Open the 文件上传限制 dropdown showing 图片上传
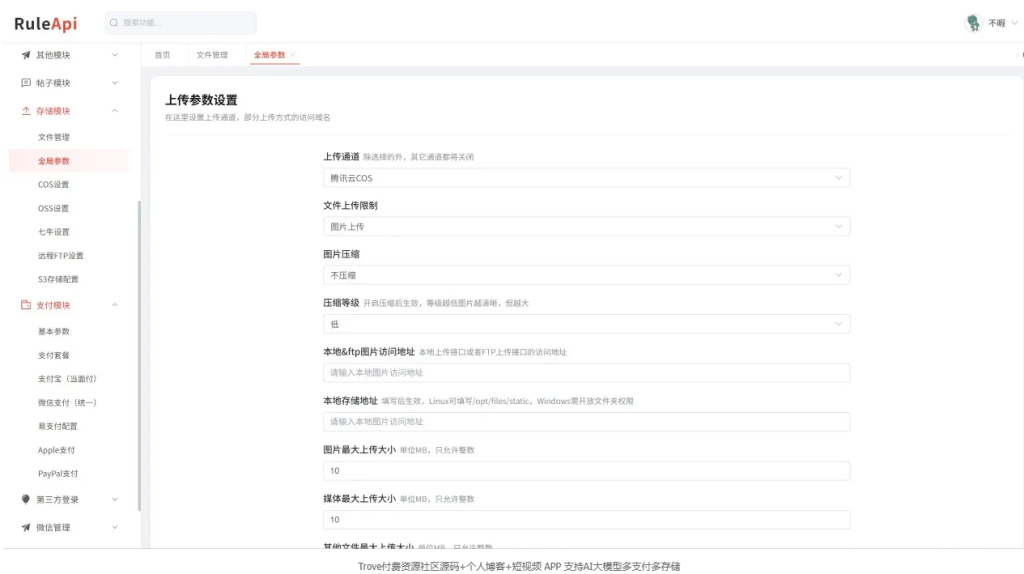The width and height of the screenshot is (1024, 574). click(586, 227)
